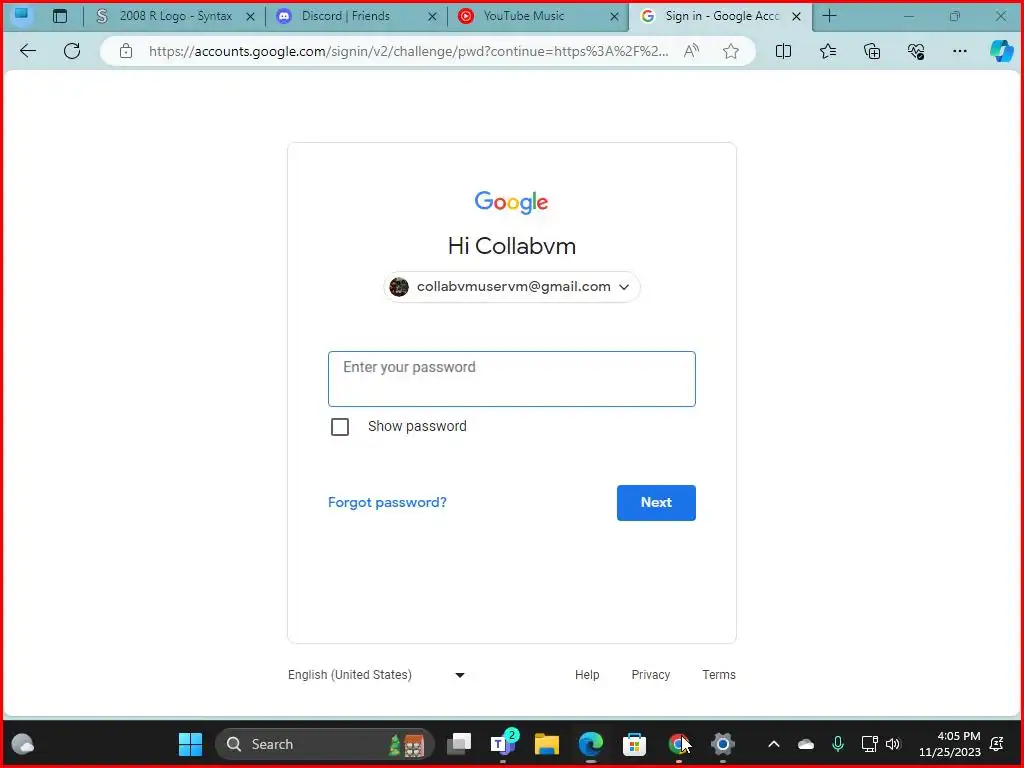Open Settings and more ellipsis menu

click(959, 51)
